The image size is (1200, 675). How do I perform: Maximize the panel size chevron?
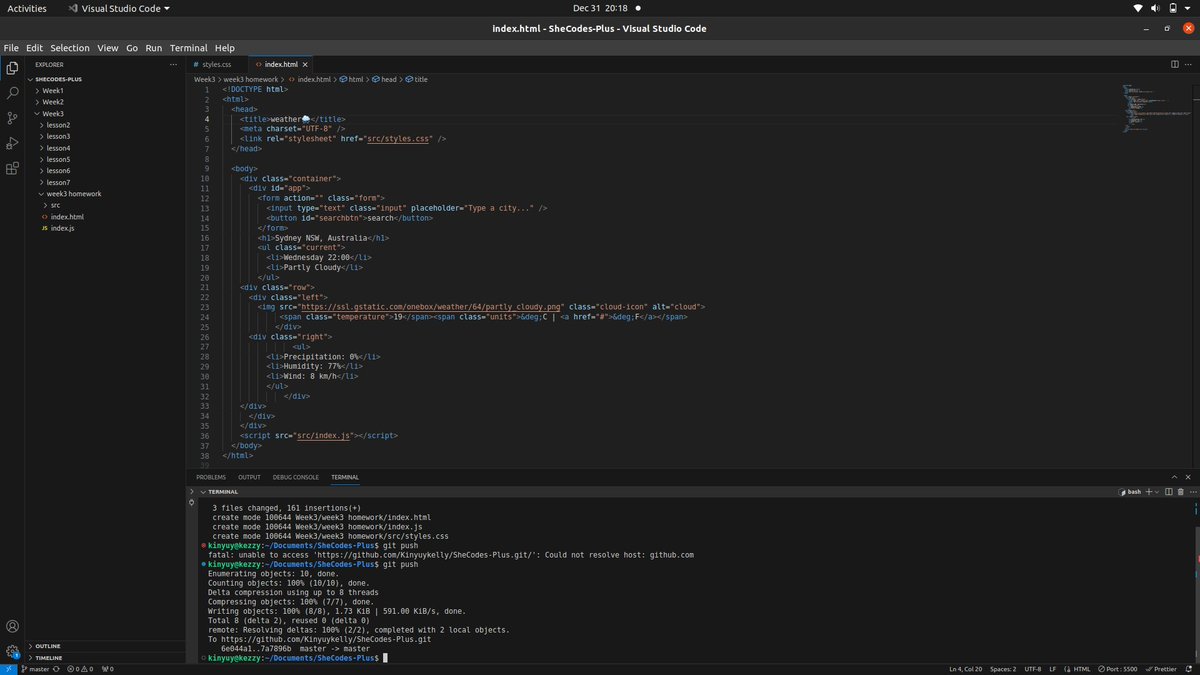[1175, 477]
